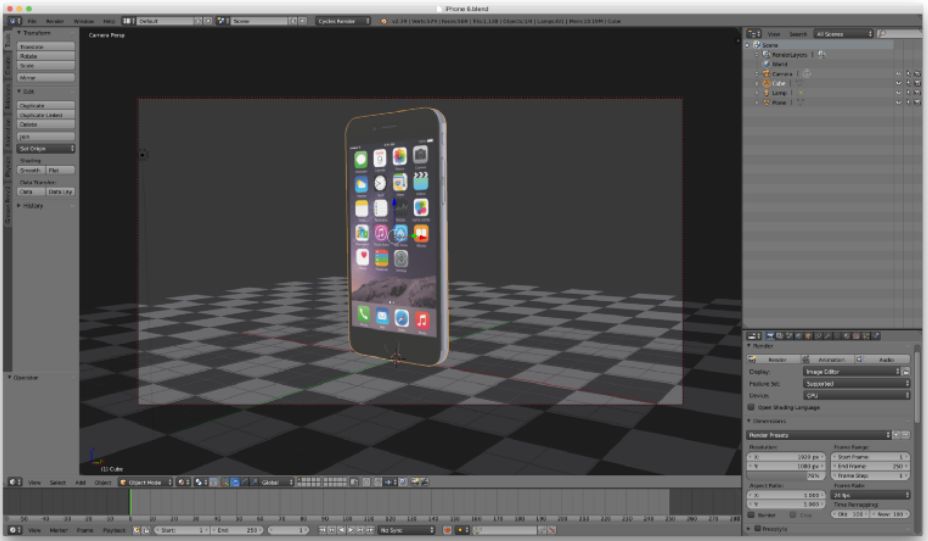Select the Lamp object in the outliner

[779, 92]
